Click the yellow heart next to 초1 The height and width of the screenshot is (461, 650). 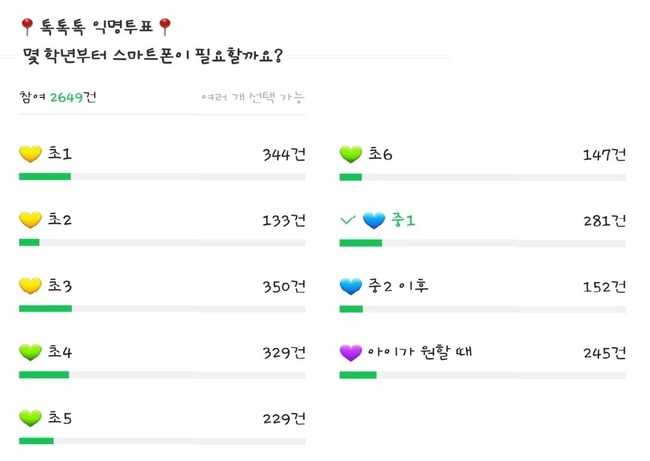tap(30, 154)
